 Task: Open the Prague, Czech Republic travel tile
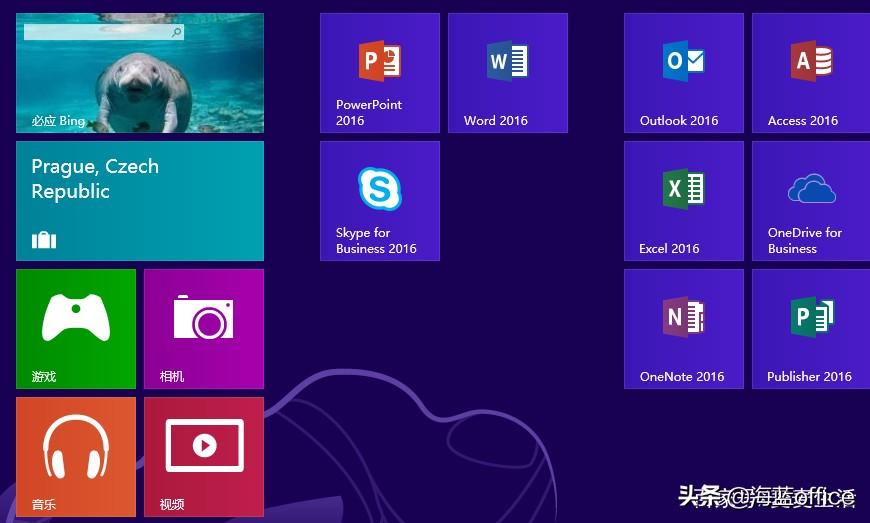pyautogui.click(x=140, y=201)
